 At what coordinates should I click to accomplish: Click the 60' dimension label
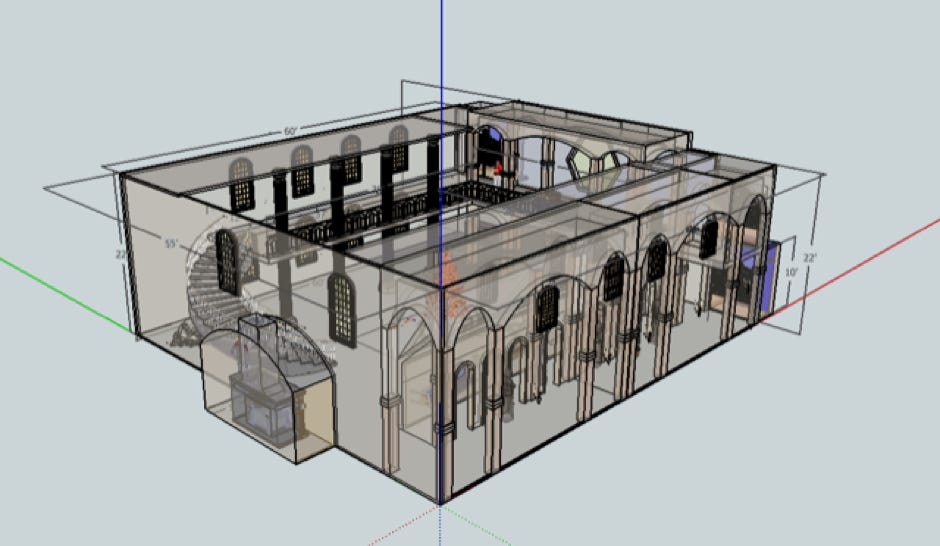coord(291,132)
